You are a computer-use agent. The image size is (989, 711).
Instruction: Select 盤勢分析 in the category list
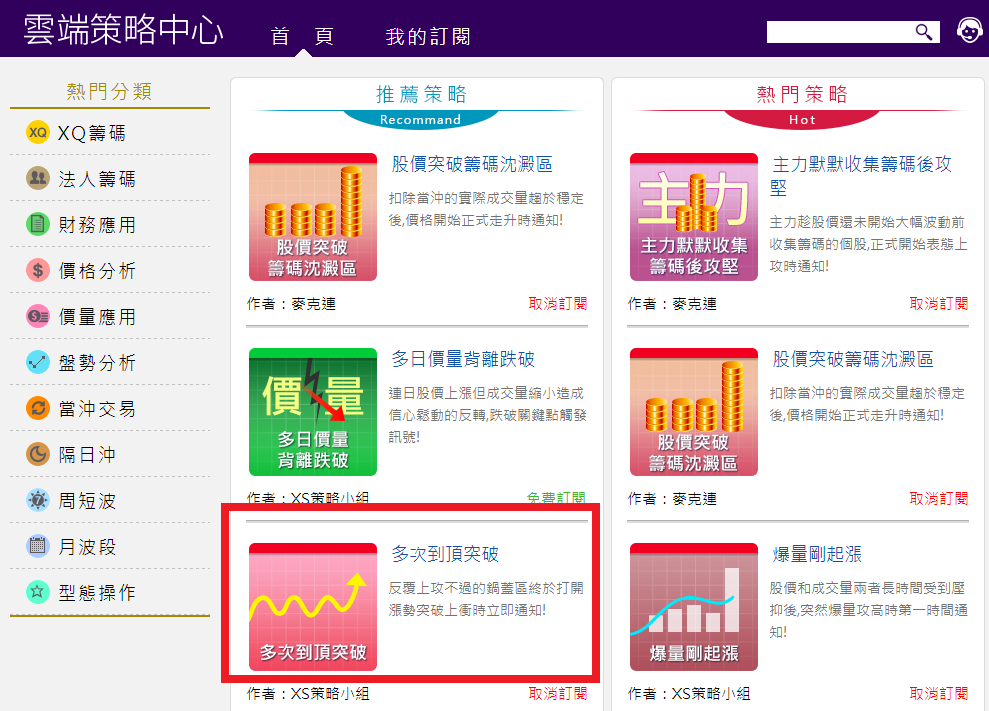click(x=97, y=363)
